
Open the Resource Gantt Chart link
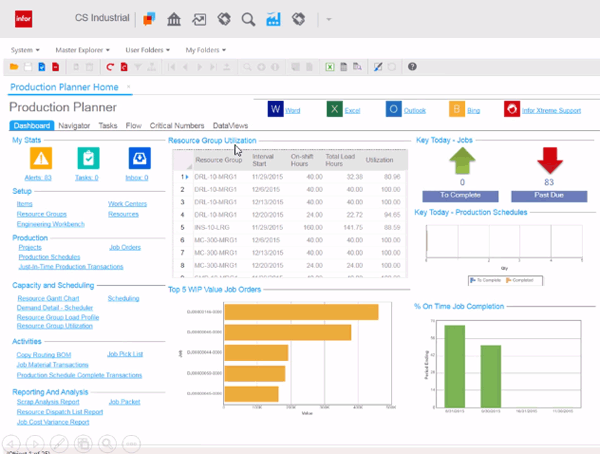(48, 298)
